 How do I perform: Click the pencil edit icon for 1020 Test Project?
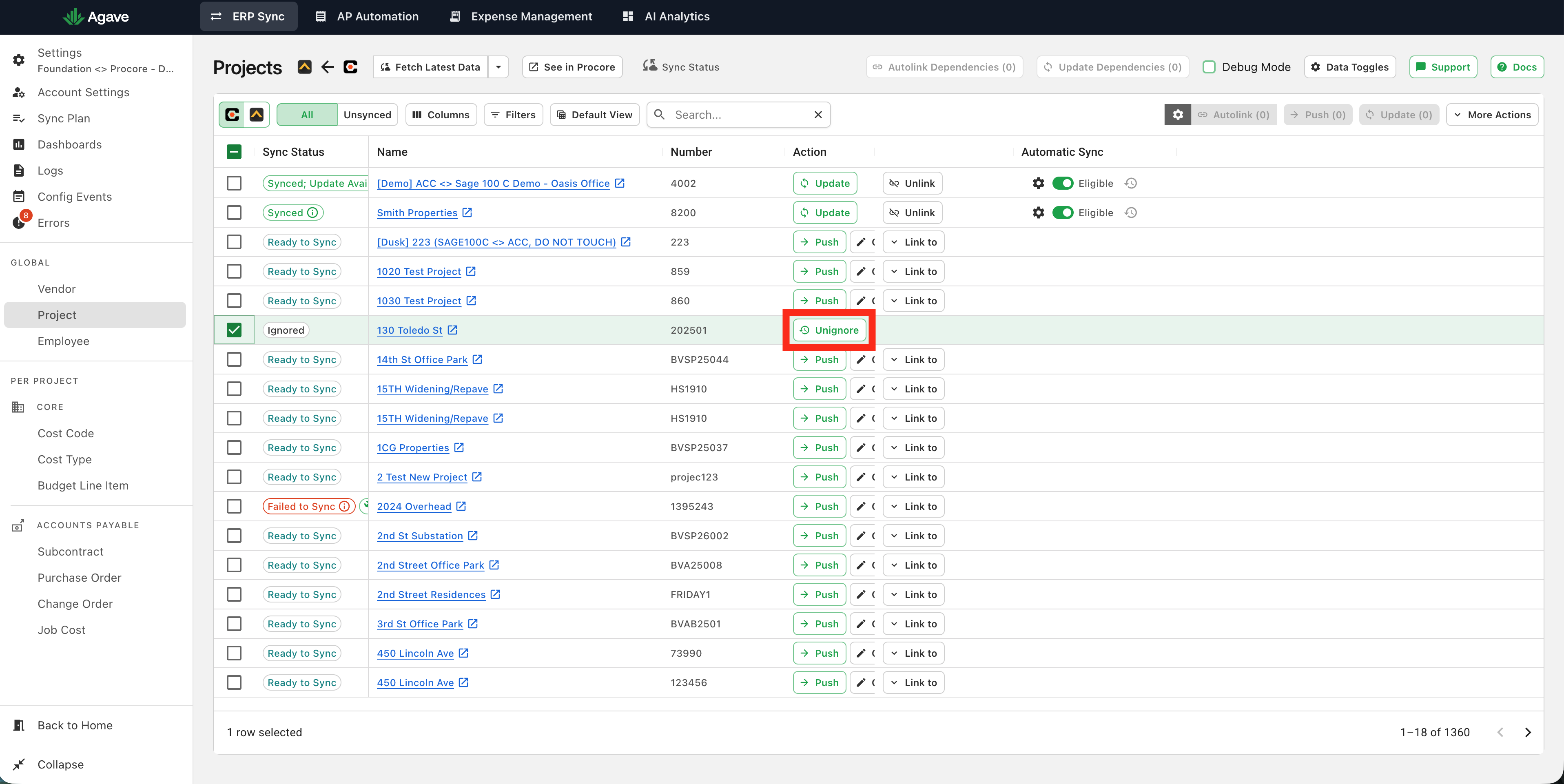point(861,271)
